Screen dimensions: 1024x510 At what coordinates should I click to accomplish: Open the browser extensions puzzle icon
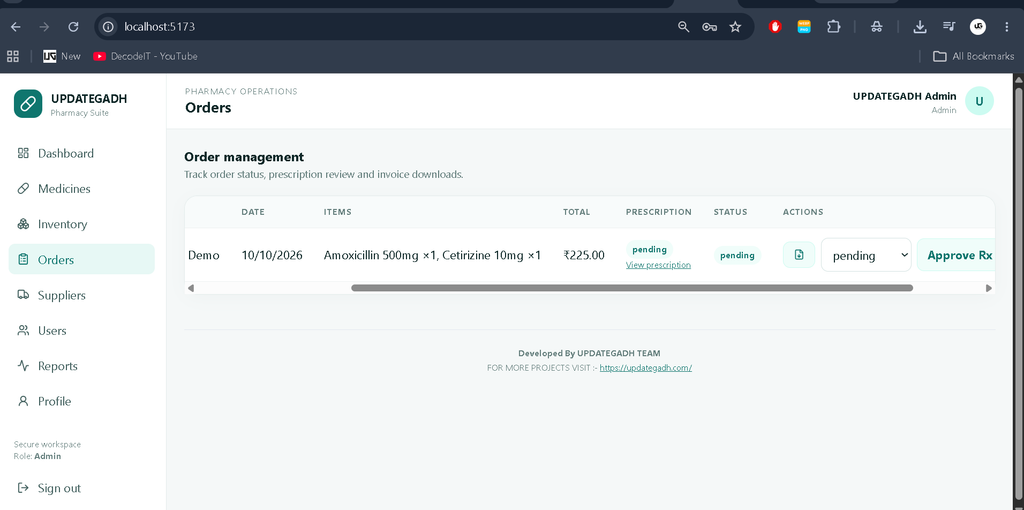[x=833, y=27]
